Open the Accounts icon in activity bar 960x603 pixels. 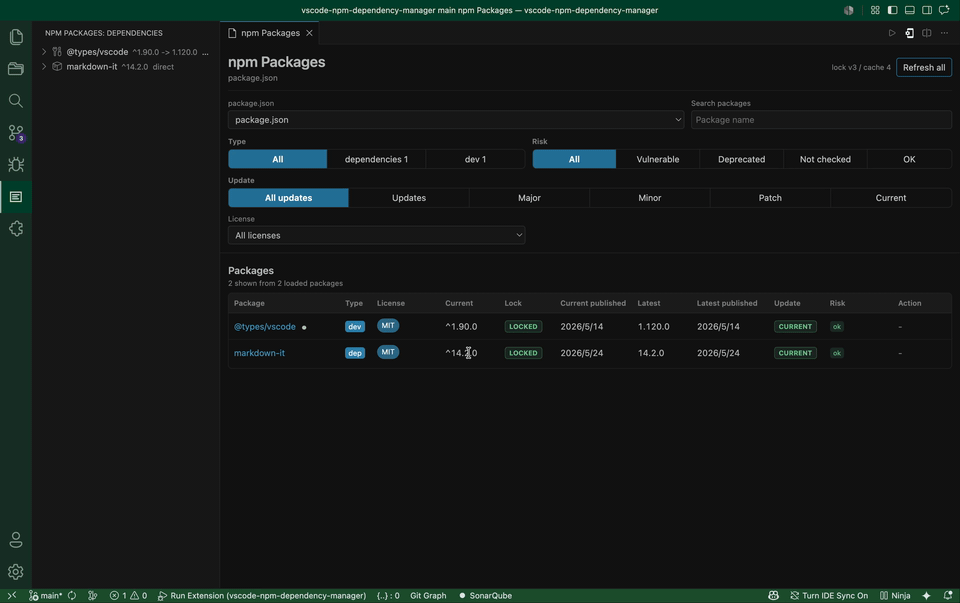point(16,540)
